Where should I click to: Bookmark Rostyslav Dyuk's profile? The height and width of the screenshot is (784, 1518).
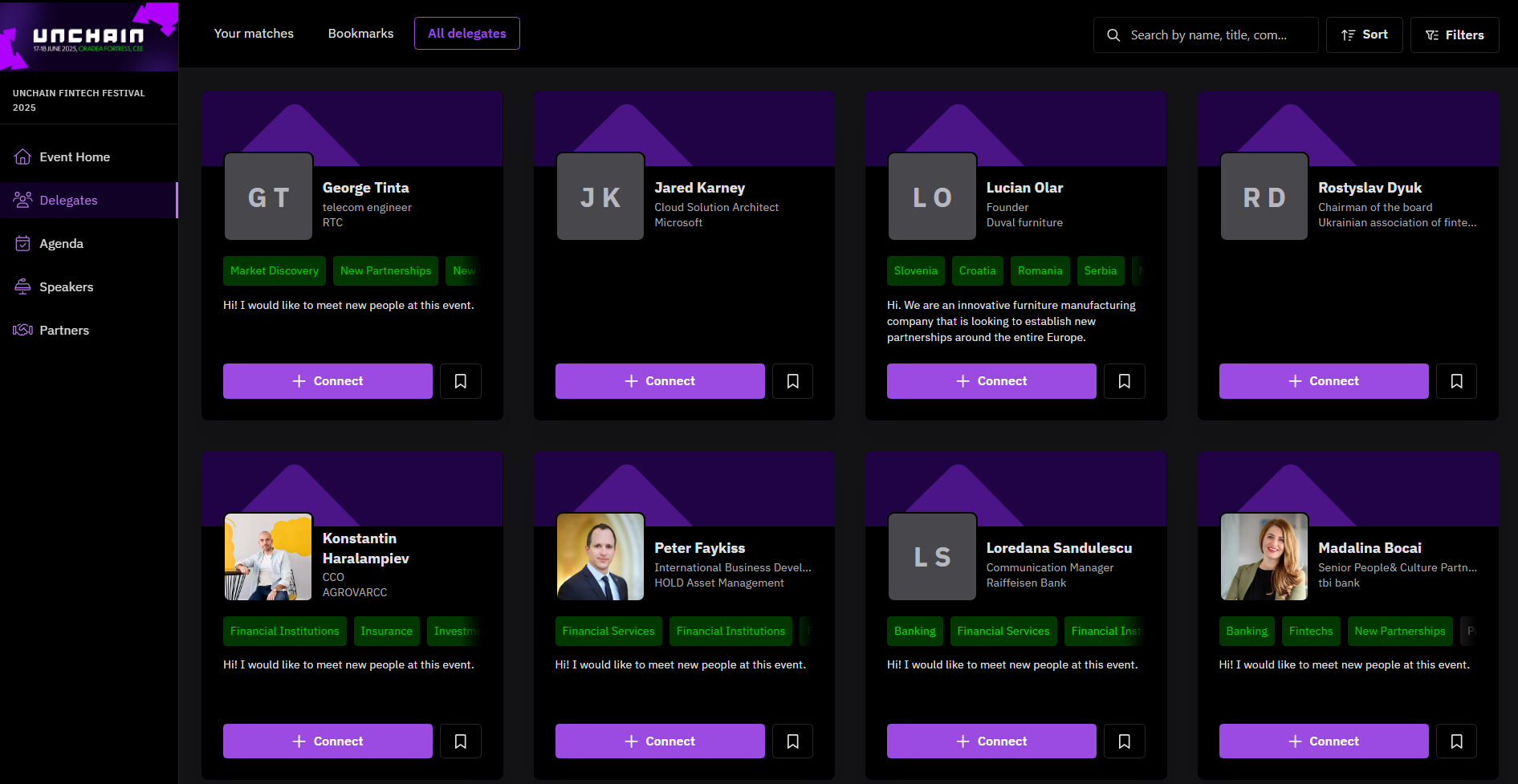click(1457, 381)
